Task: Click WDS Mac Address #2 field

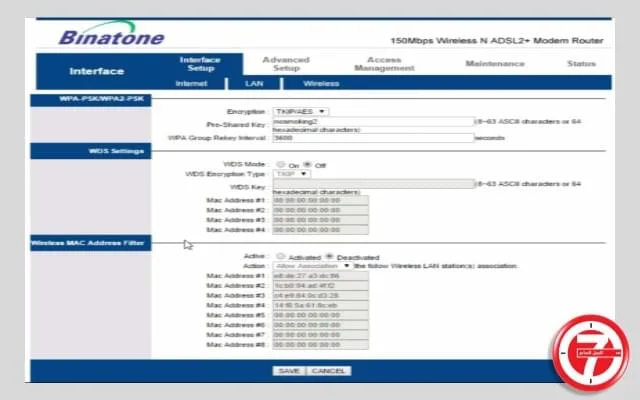Action: 320,210
